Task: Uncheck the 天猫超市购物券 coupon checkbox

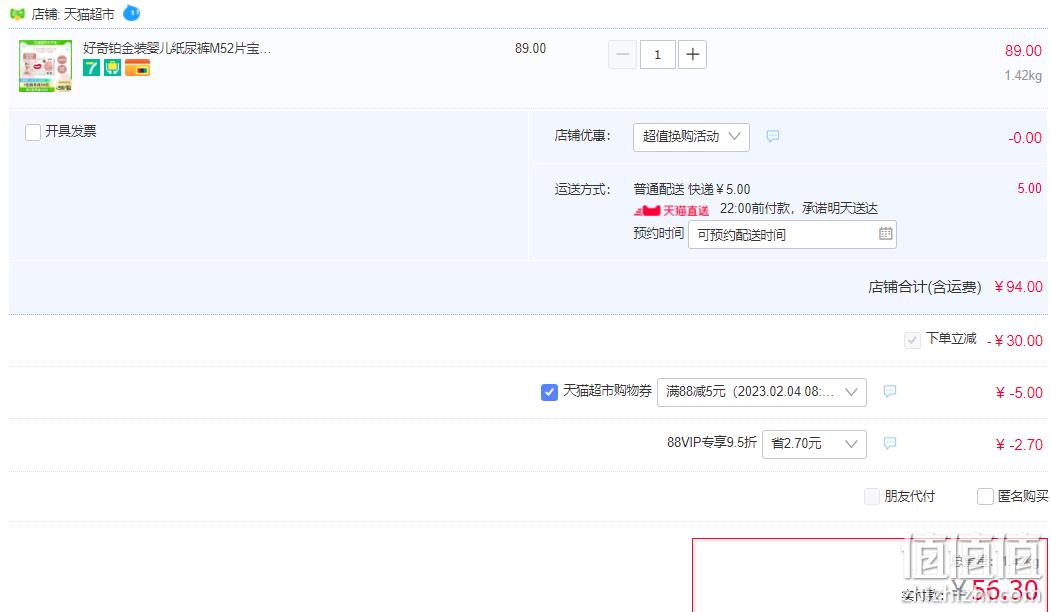Action: [549, 392]
